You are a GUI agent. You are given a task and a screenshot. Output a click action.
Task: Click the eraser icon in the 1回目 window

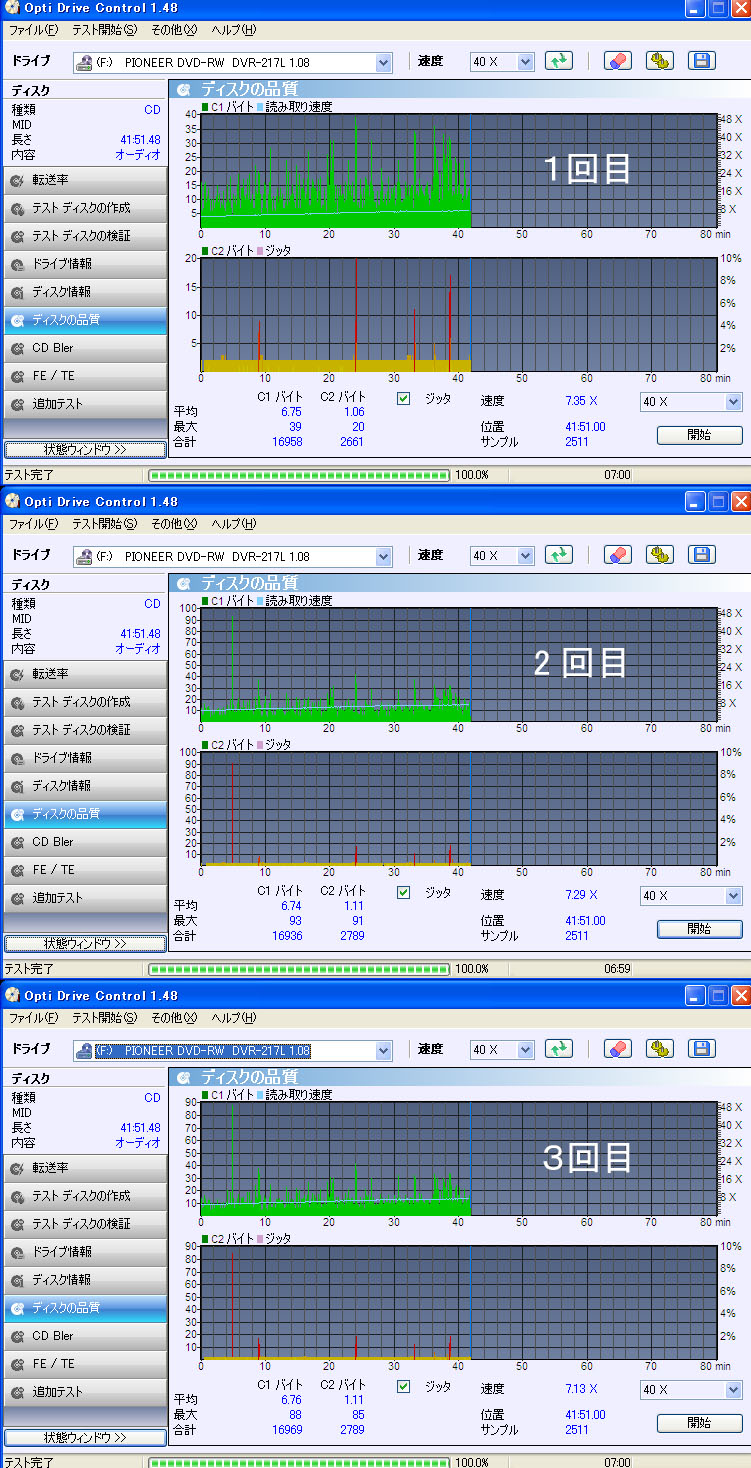click(x=618, y=61)
